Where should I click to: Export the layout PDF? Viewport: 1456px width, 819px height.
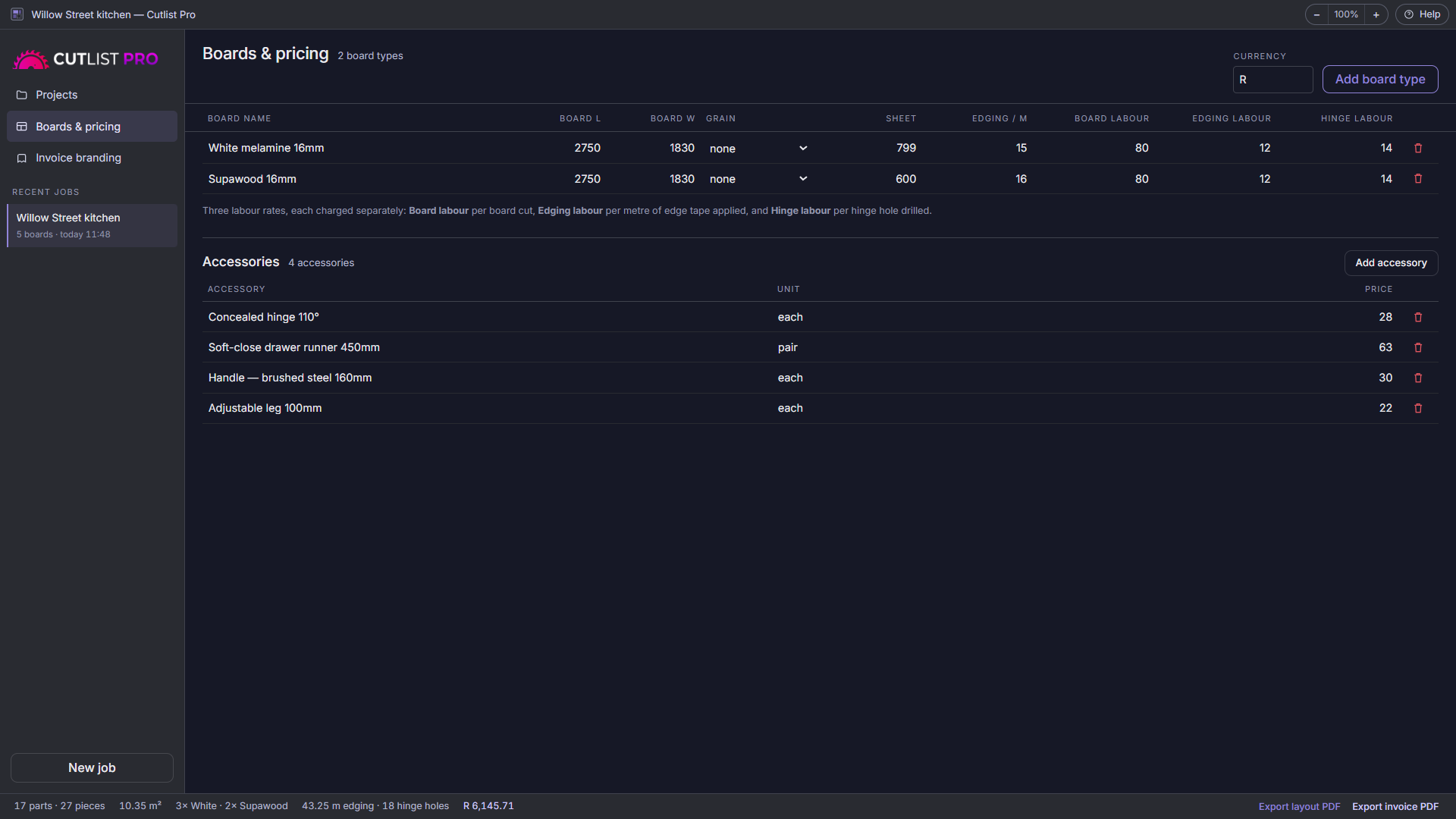tap(1299, 807)
